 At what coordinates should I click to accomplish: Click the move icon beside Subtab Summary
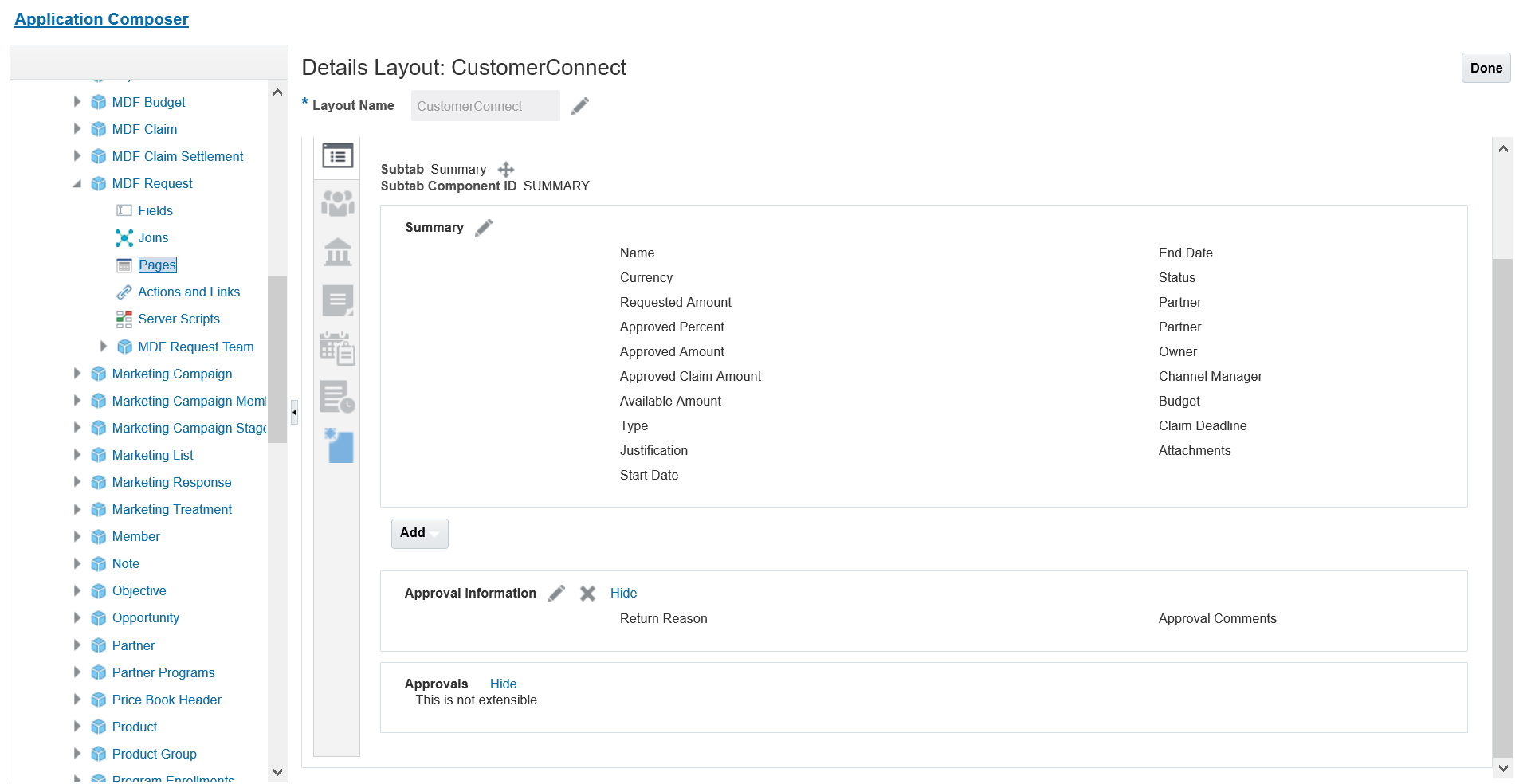pos(506,170)
